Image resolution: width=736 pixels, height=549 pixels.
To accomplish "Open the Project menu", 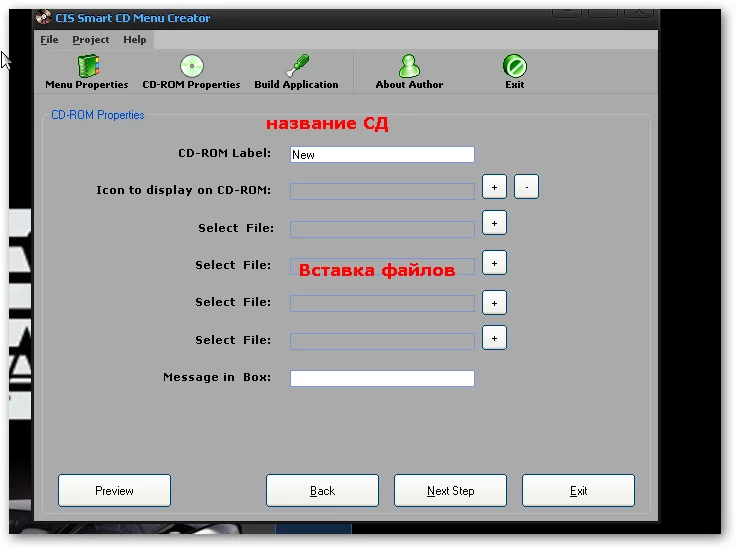I will coord(91,40).
